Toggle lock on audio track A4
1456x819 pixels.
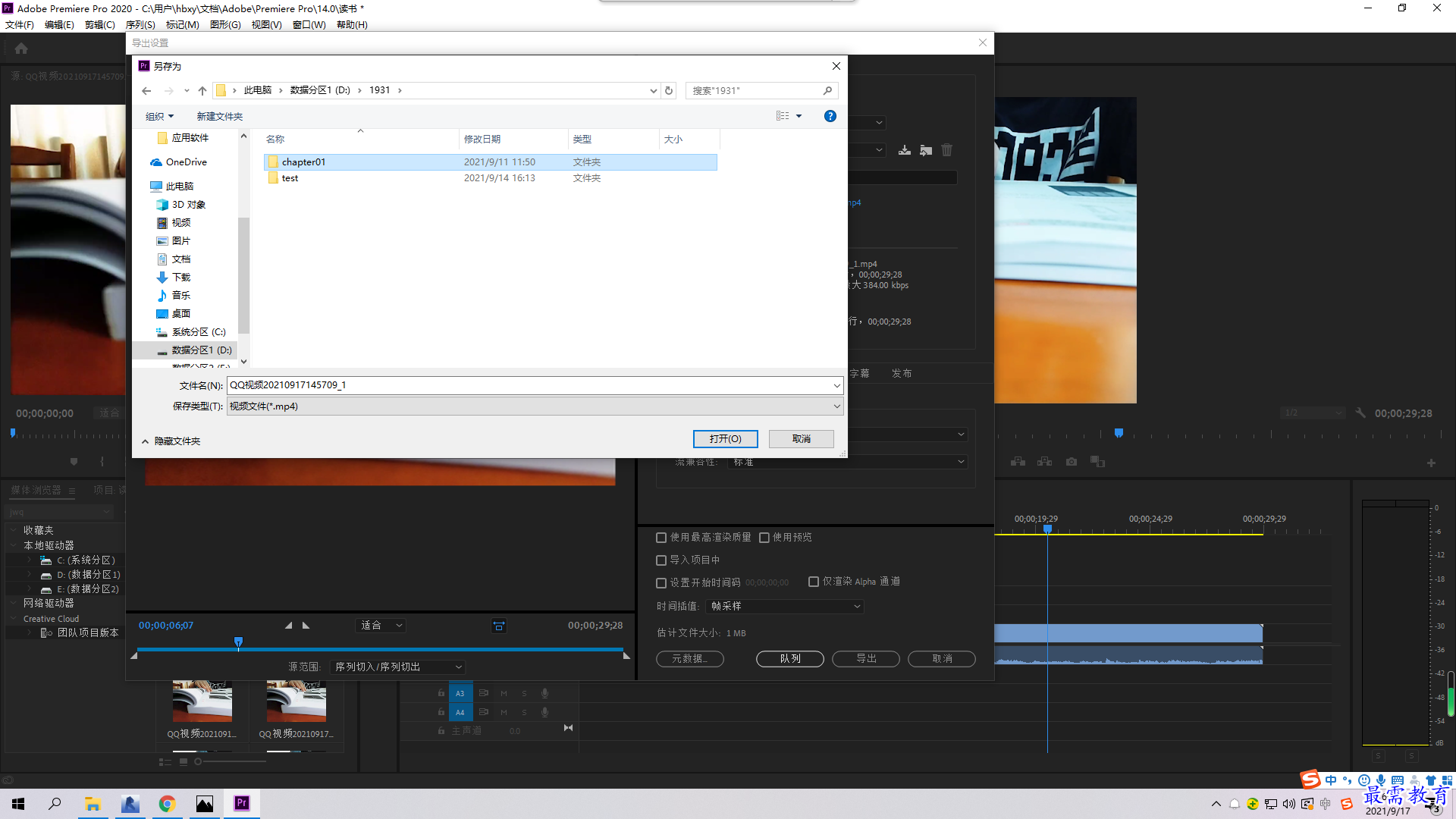pyautogui.click(x=441, y=712)
